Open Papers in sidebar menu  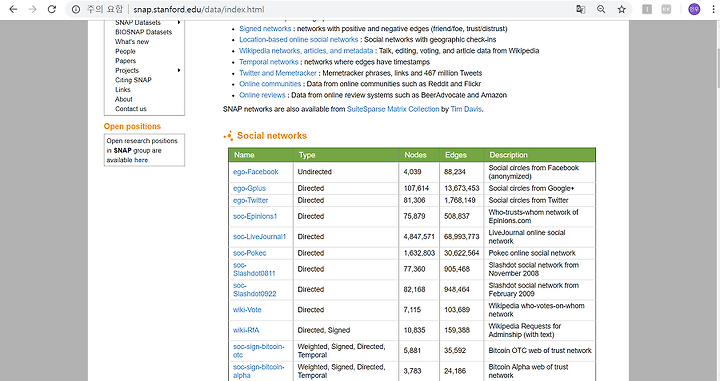[x=125, y=61]
